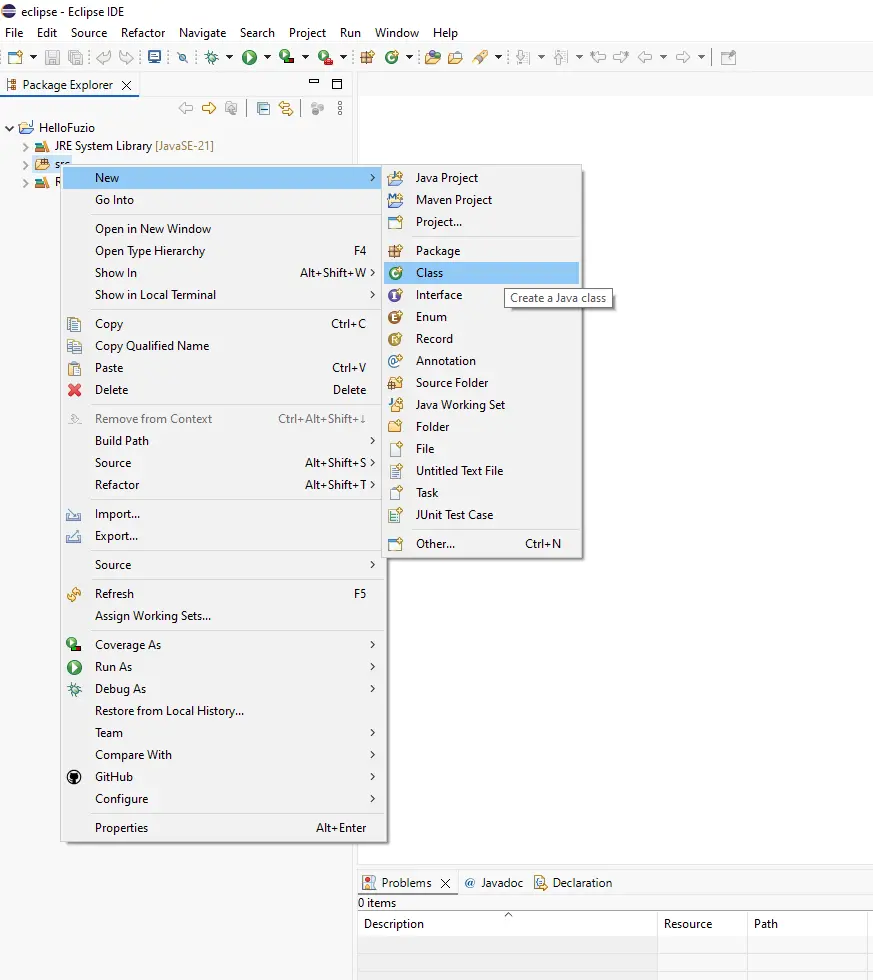Switch to the Javadoc tab
Viewport: 873px width, 980px height.
pyautogui.click(x=494, y=883)
